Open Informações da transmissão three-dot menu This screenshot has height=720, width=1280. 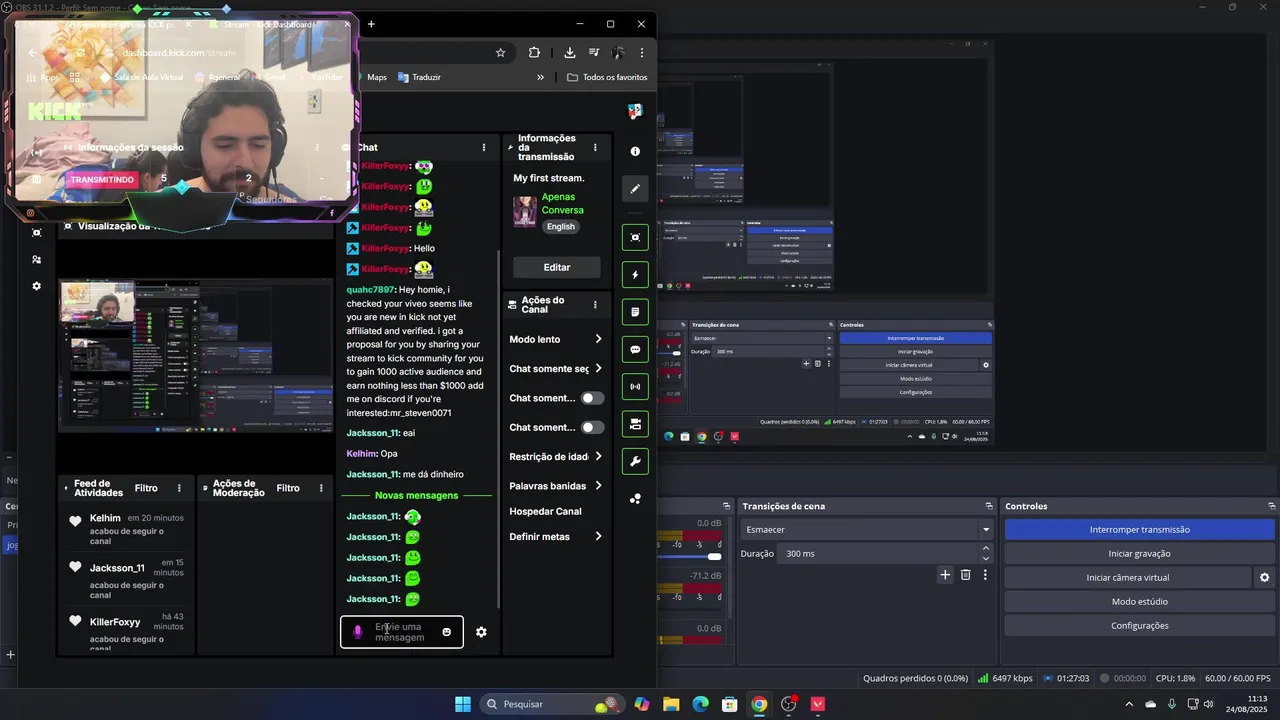pyautogui.click(x=595, y=147)
